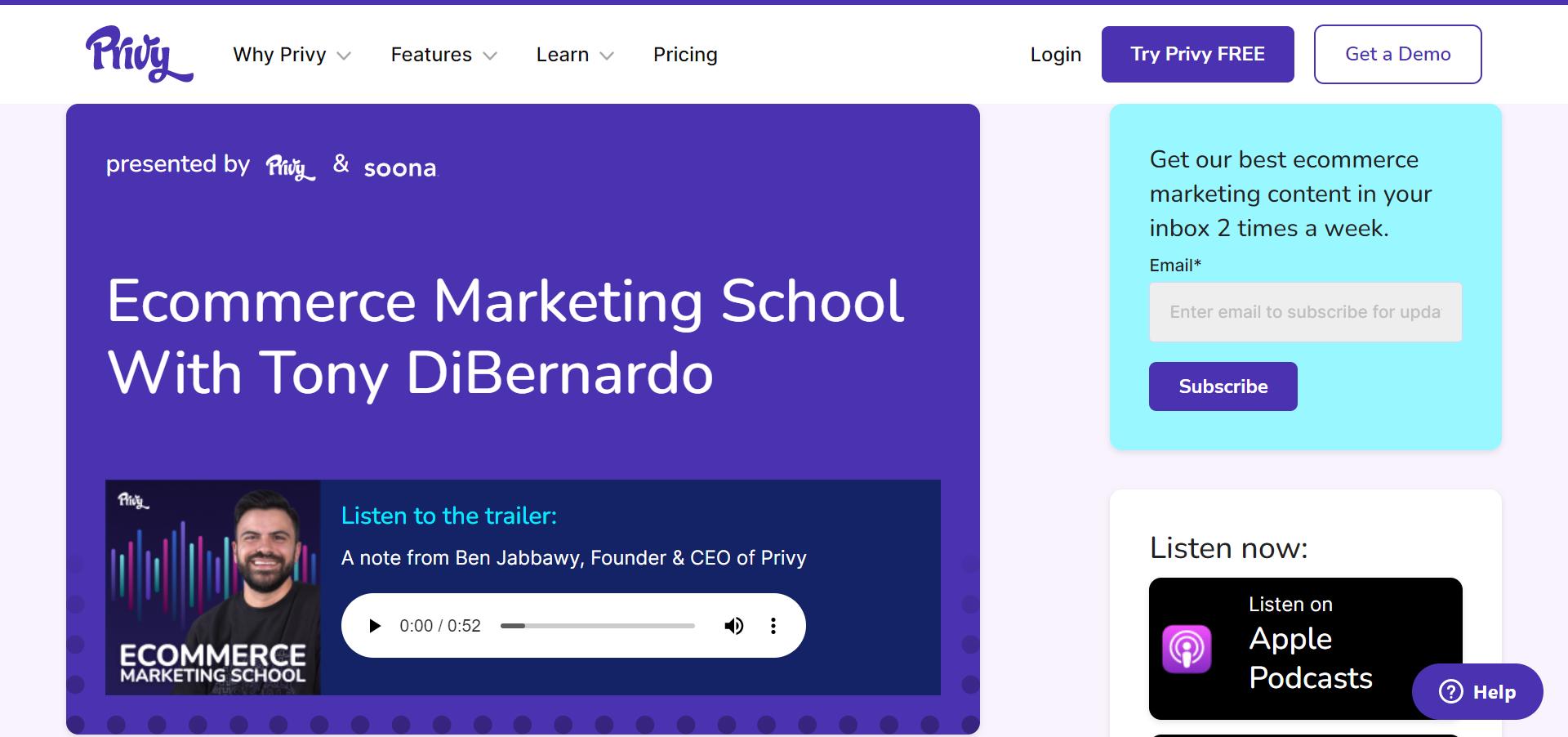This screenshot has height=737, width=1568.
Task: Click the Get a Demo button
Action: coord(1397,55)
